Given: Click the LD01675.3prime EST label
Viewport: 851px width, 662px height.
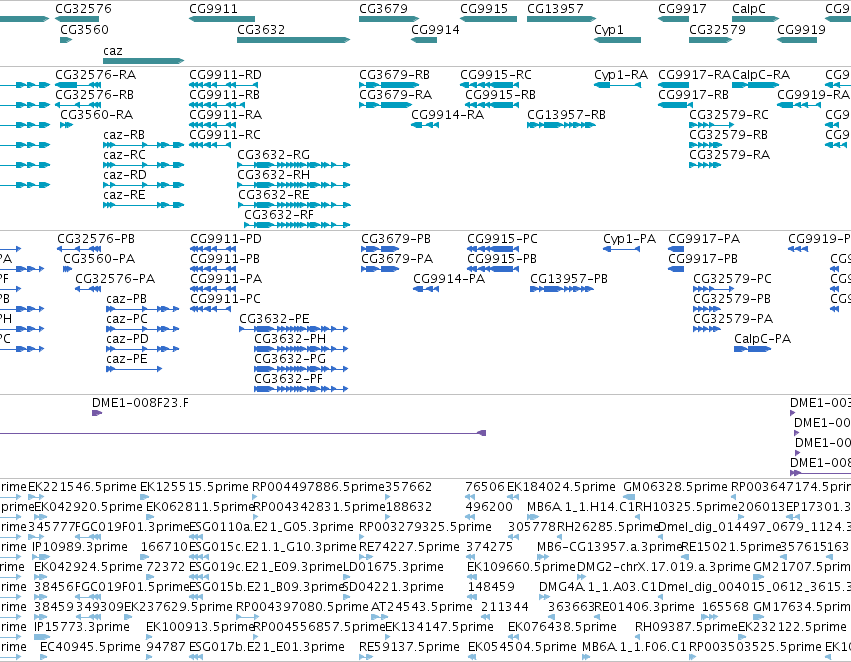Looking at the screenshot, I should pos(393,567).
